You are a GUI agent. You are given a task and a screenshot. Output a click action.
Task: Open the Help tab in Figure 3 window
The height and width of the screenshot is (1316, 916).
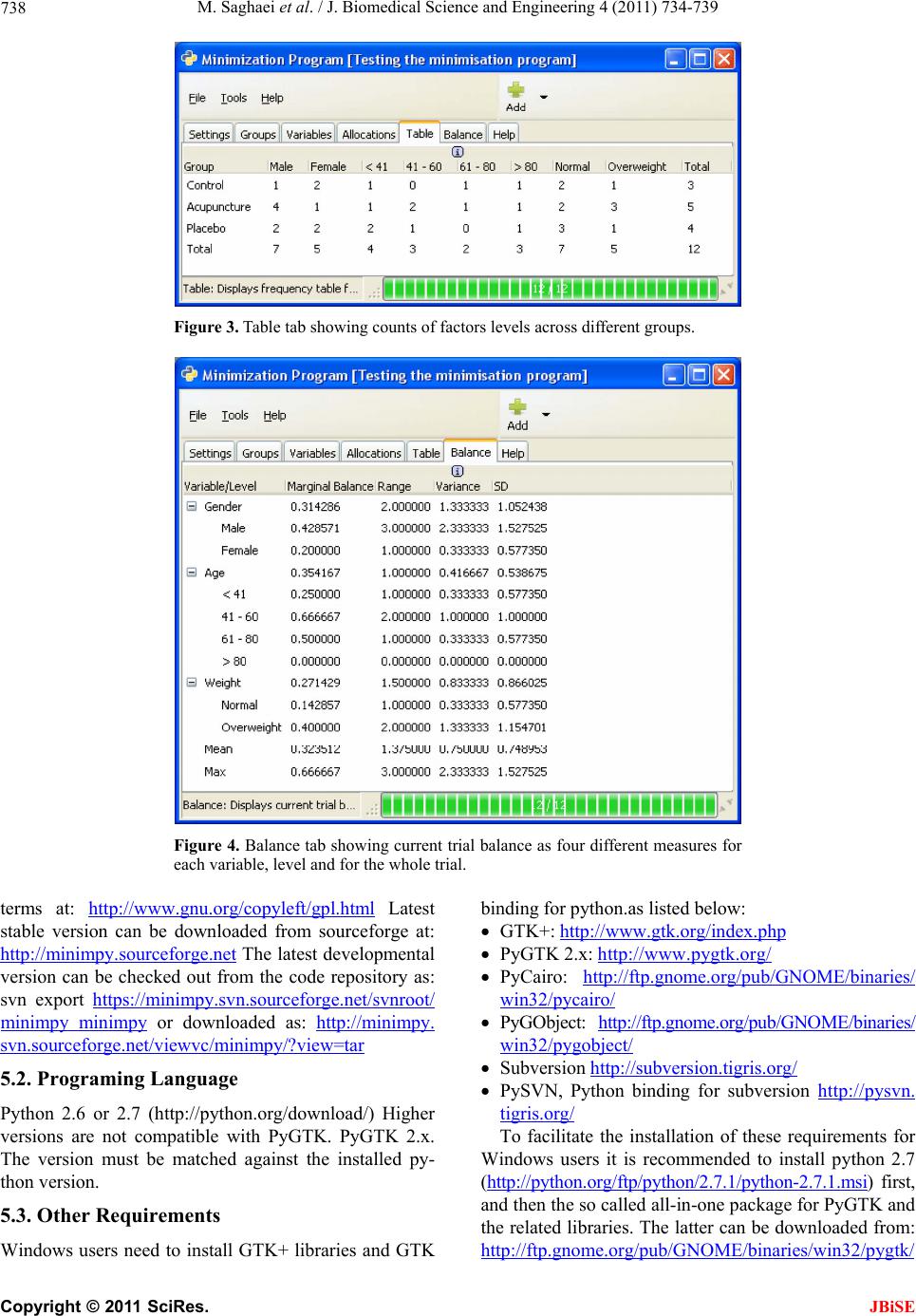(x=503, y=134)
